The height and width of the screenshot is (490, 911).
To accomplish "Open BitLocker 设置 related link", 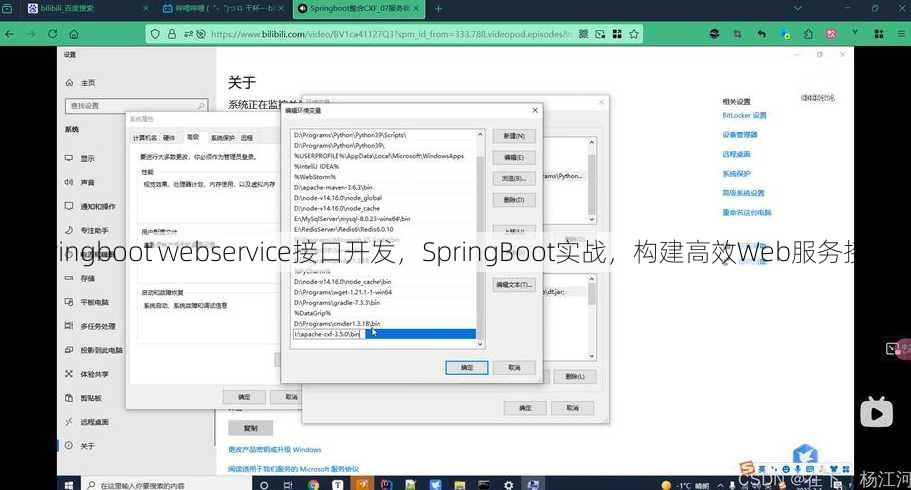I will pyautogui.click(x=744, y=116).
